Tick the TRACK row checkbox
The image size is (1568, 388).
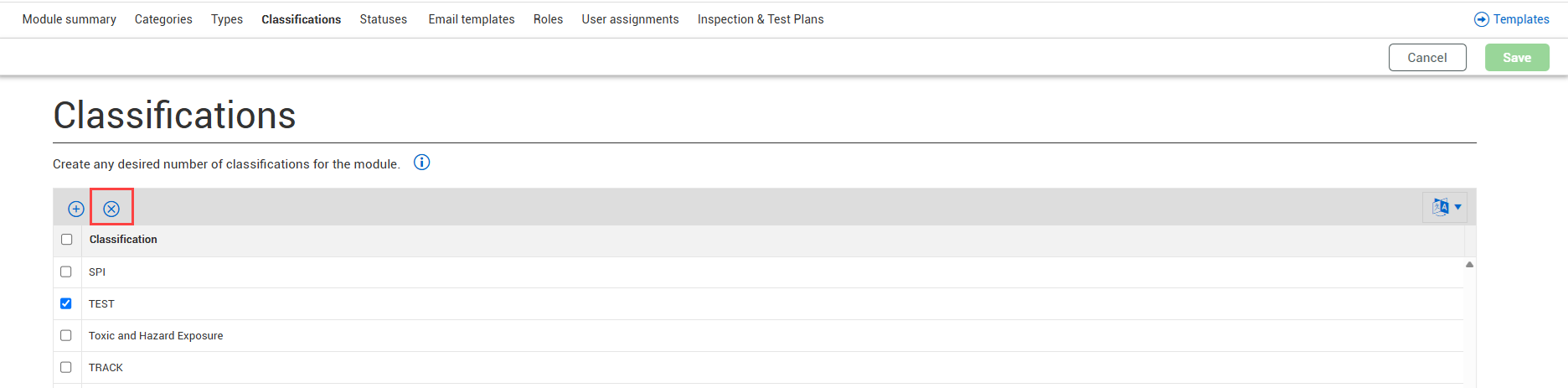[x=66, y=367]
